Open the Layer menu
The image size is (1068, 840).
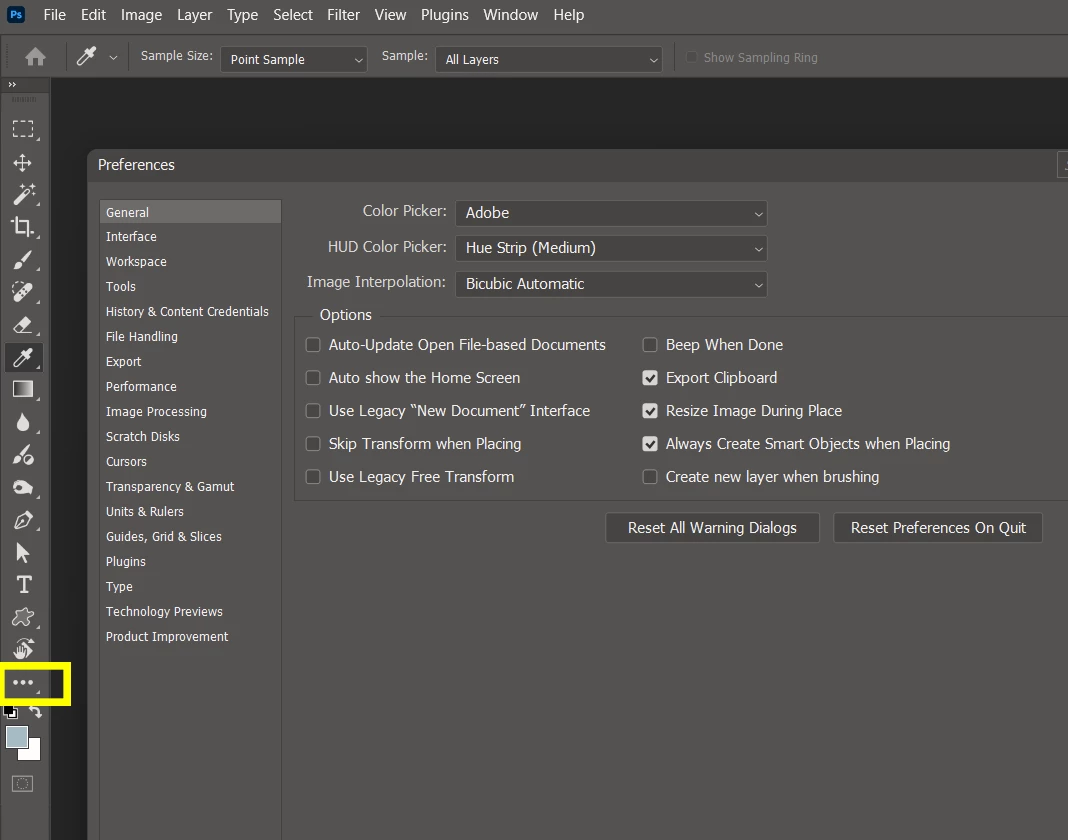click(x=195, y=15)
